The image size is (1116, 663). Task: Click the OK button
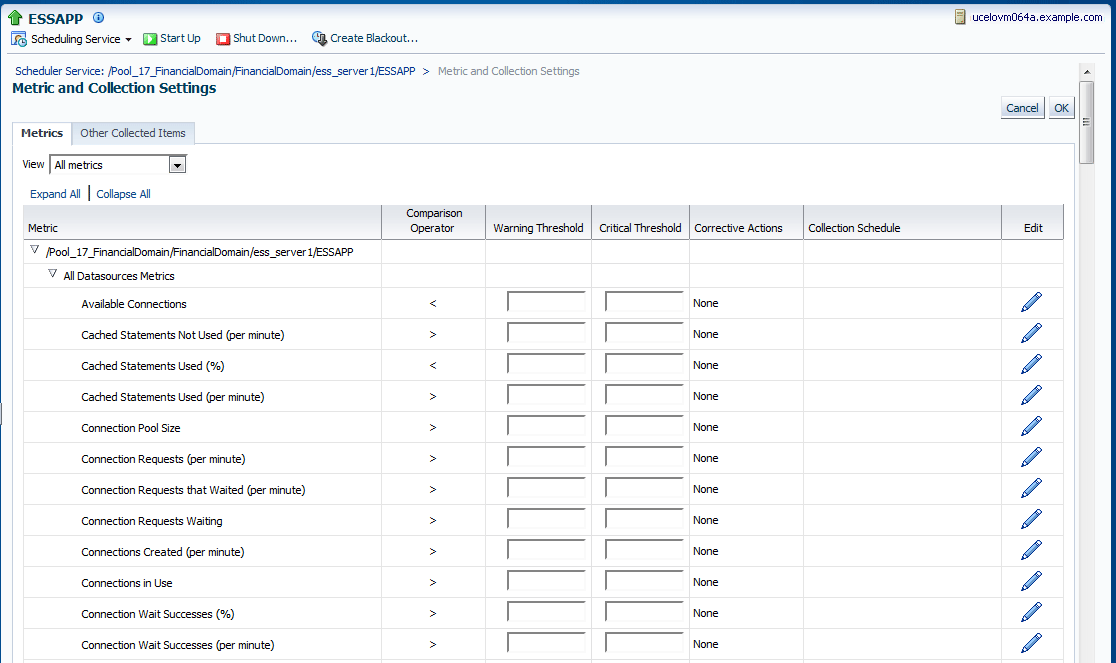(x=1061, y=107)
